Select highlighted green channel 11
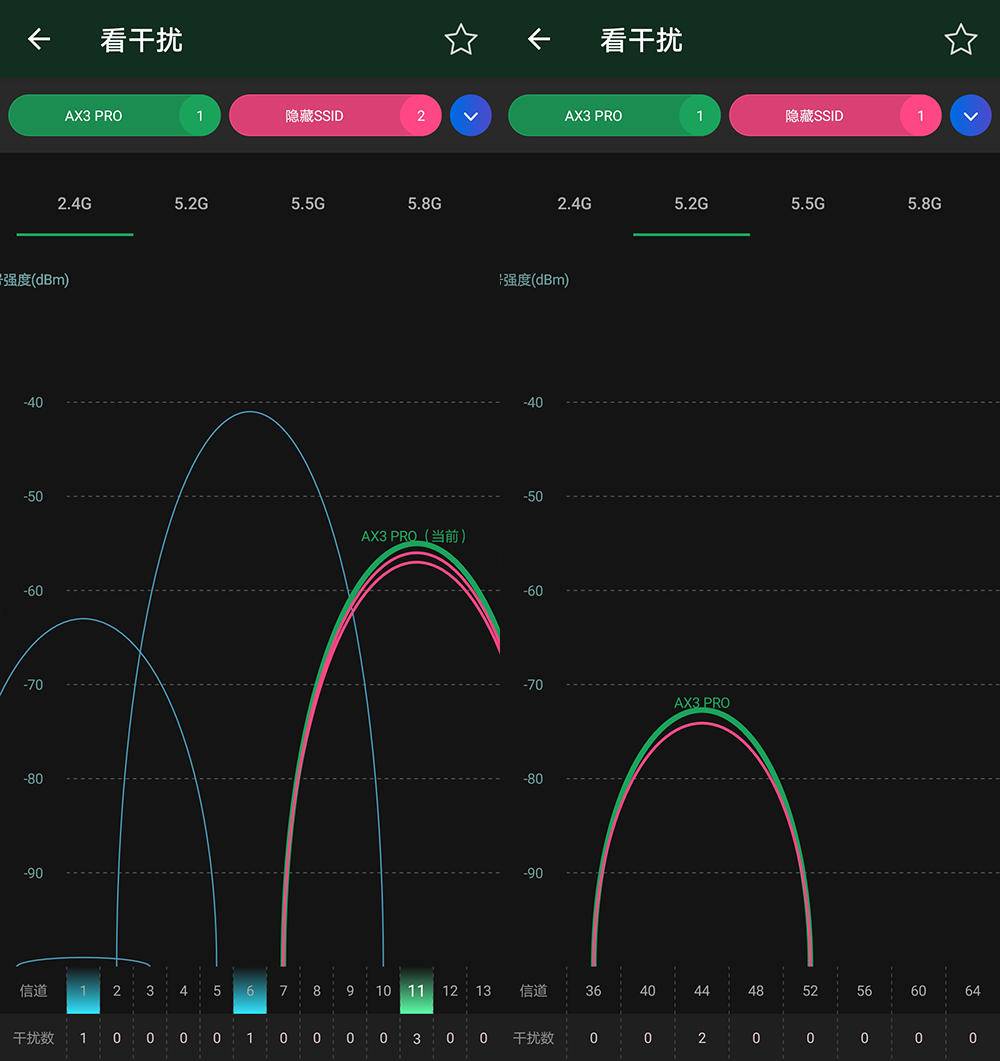This screenshot has height=1061, width=1000. click(x=416, y=991)
